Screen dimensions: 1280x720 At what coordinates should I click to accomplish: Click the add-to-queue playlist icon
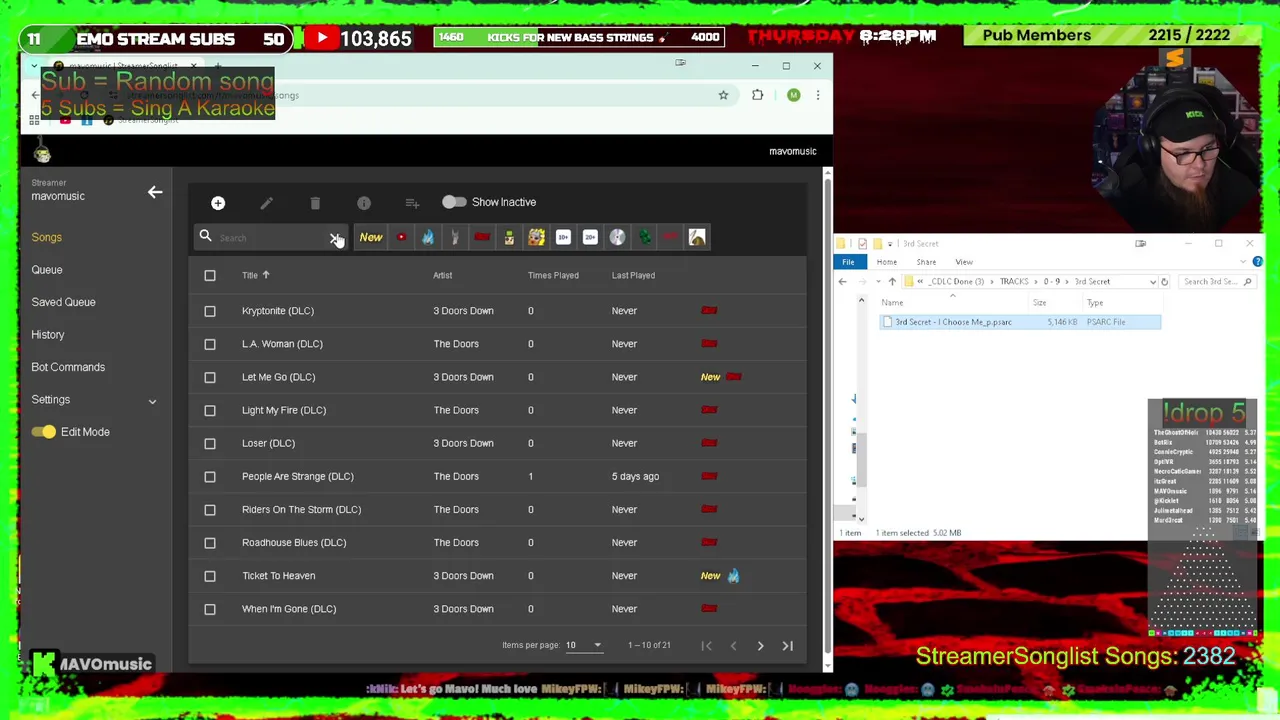tap(412, 203)
